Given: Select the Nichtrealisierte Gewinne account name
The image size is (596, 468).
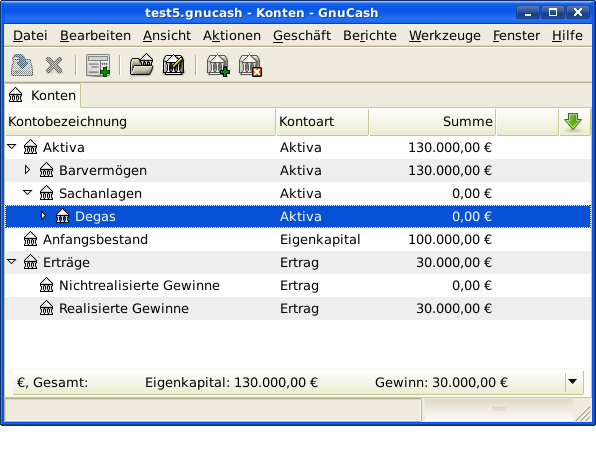Looking at the screenshot, I should (139, 286).
